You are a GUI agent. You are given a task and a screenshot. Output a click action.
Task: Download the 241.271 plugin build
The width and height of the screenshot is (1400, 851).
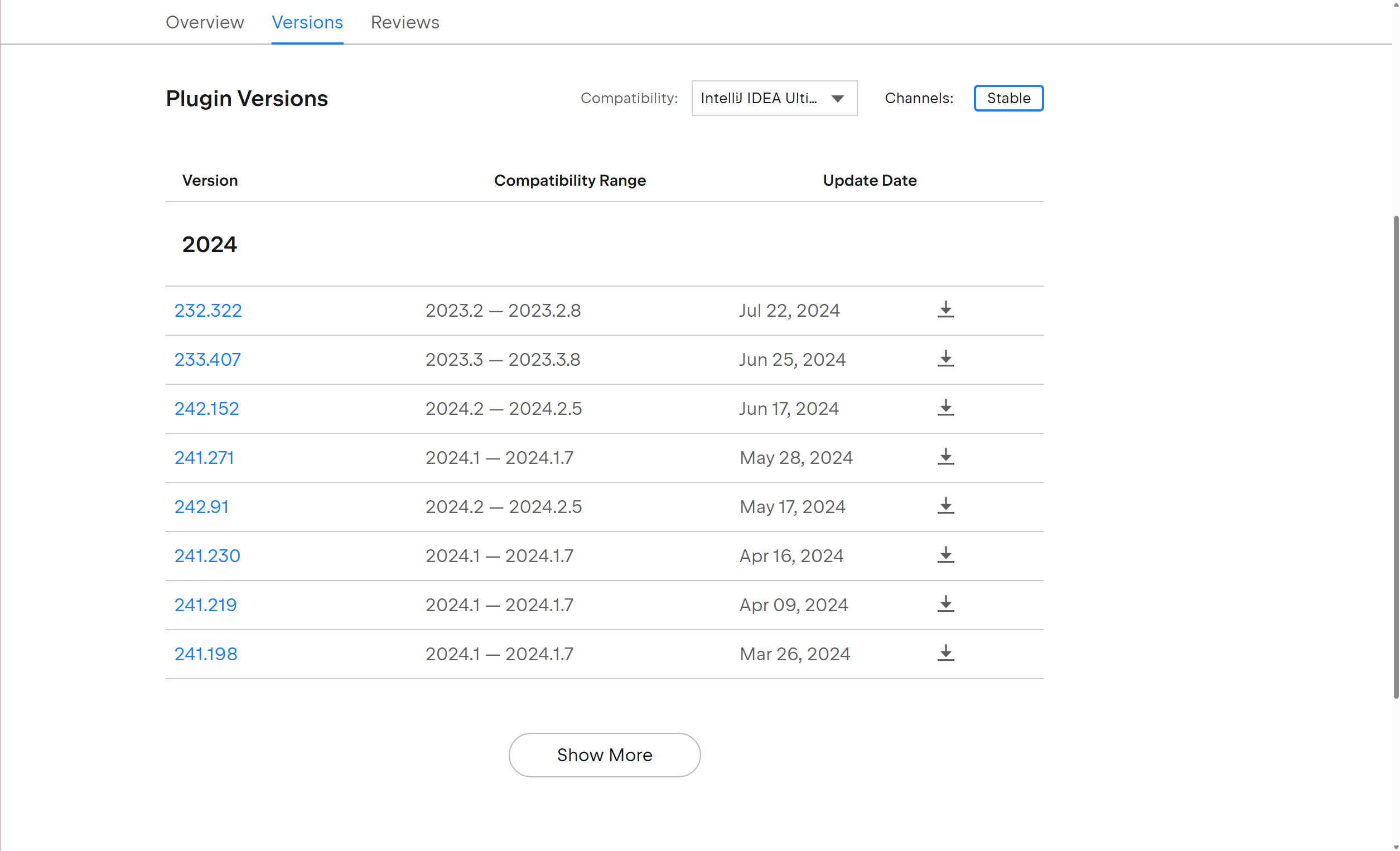coord(945,457)
